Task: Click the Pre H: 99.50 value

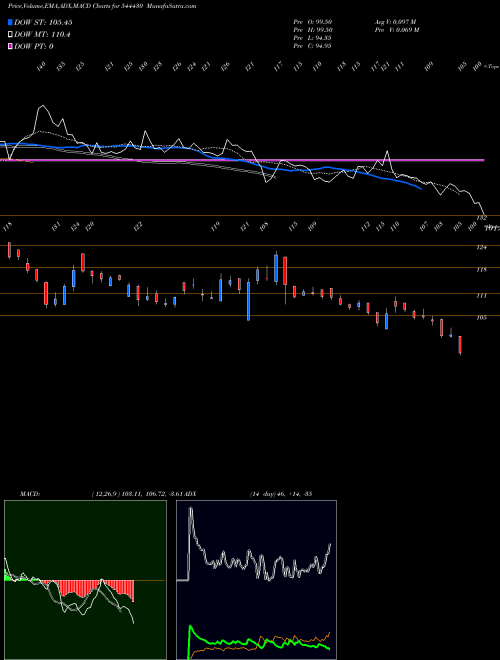Action: click(x=312, y=30)
